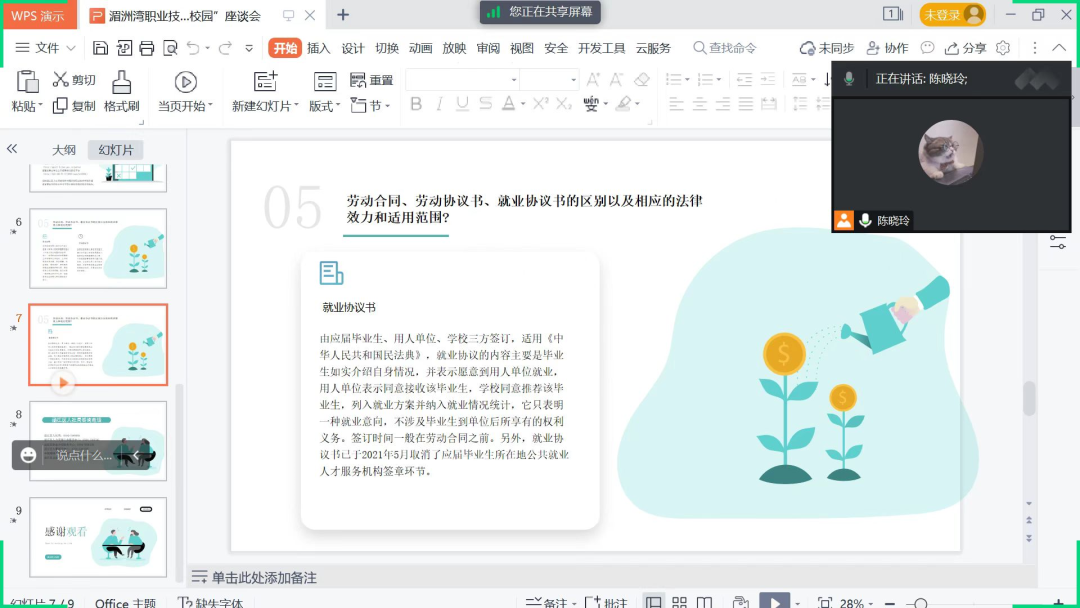Switch to the 动画 ribbon tab
The image size is (1080, 608).
pyautogui.click(x=420, y=48)
